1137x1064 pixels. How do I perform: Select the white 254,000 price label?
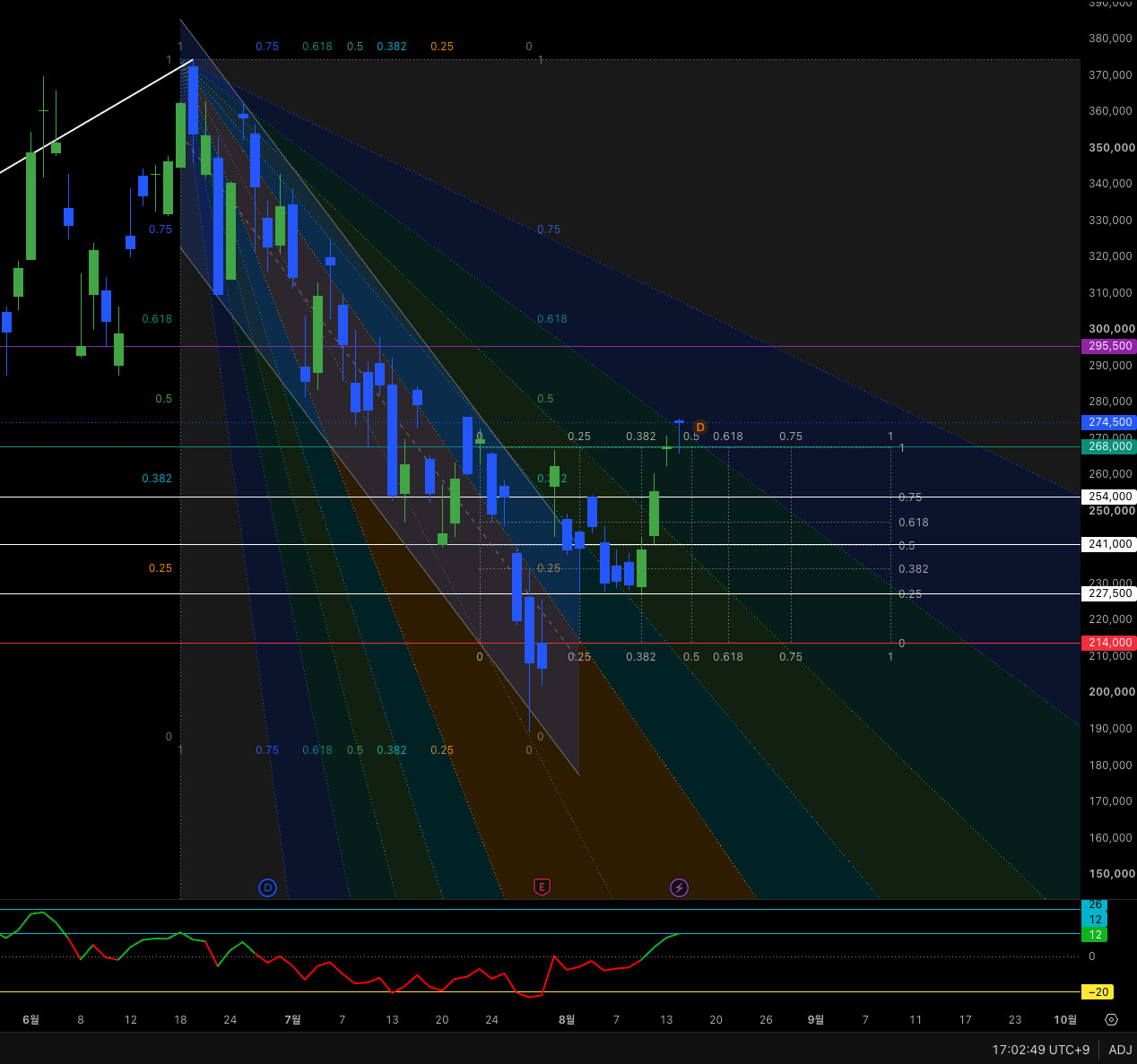(x=1110, y=497)
